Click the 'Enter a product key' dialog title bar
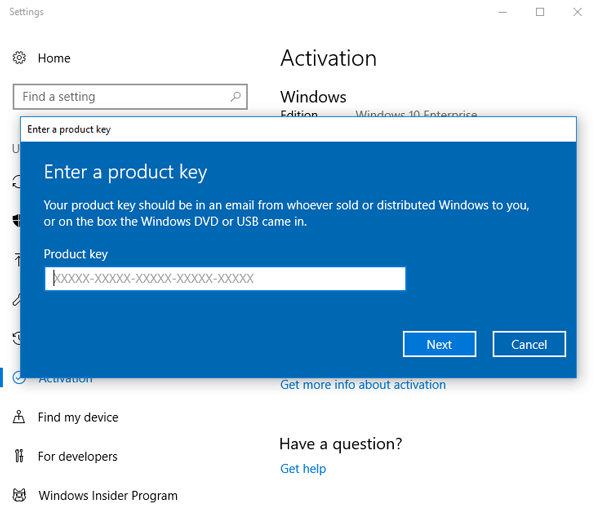 point(298,129)
